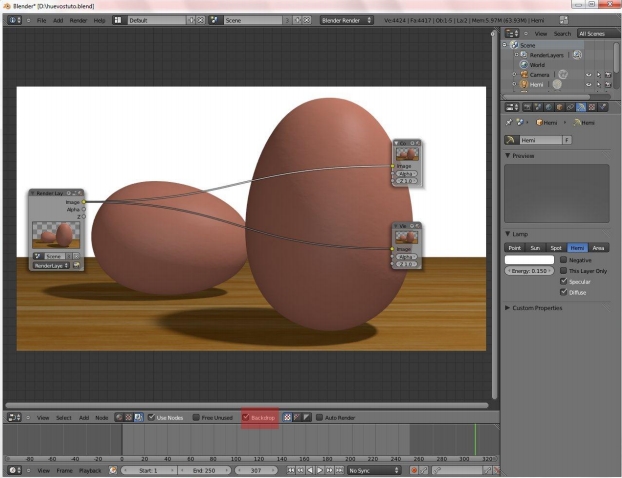Open the Info editor type selector
The image size is (622, 478).
pyautogui.click(x=14, y=20)
